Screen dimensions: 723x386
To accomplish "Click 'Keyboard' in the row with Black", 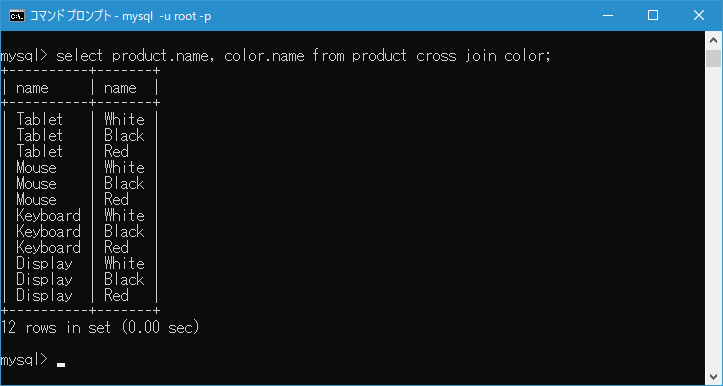I will point(48,232).
